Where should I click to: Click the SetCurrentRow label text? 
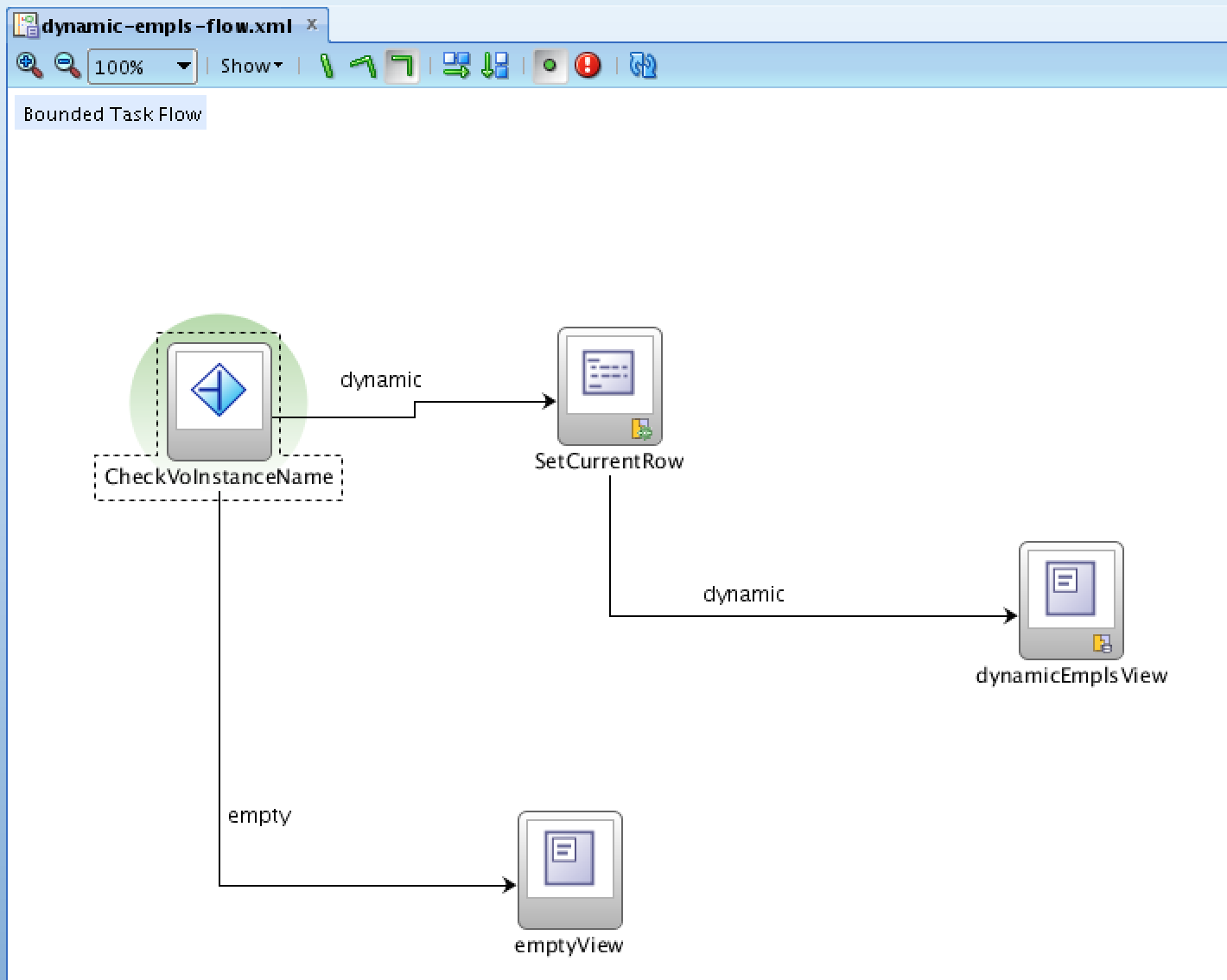coord(609,461)
